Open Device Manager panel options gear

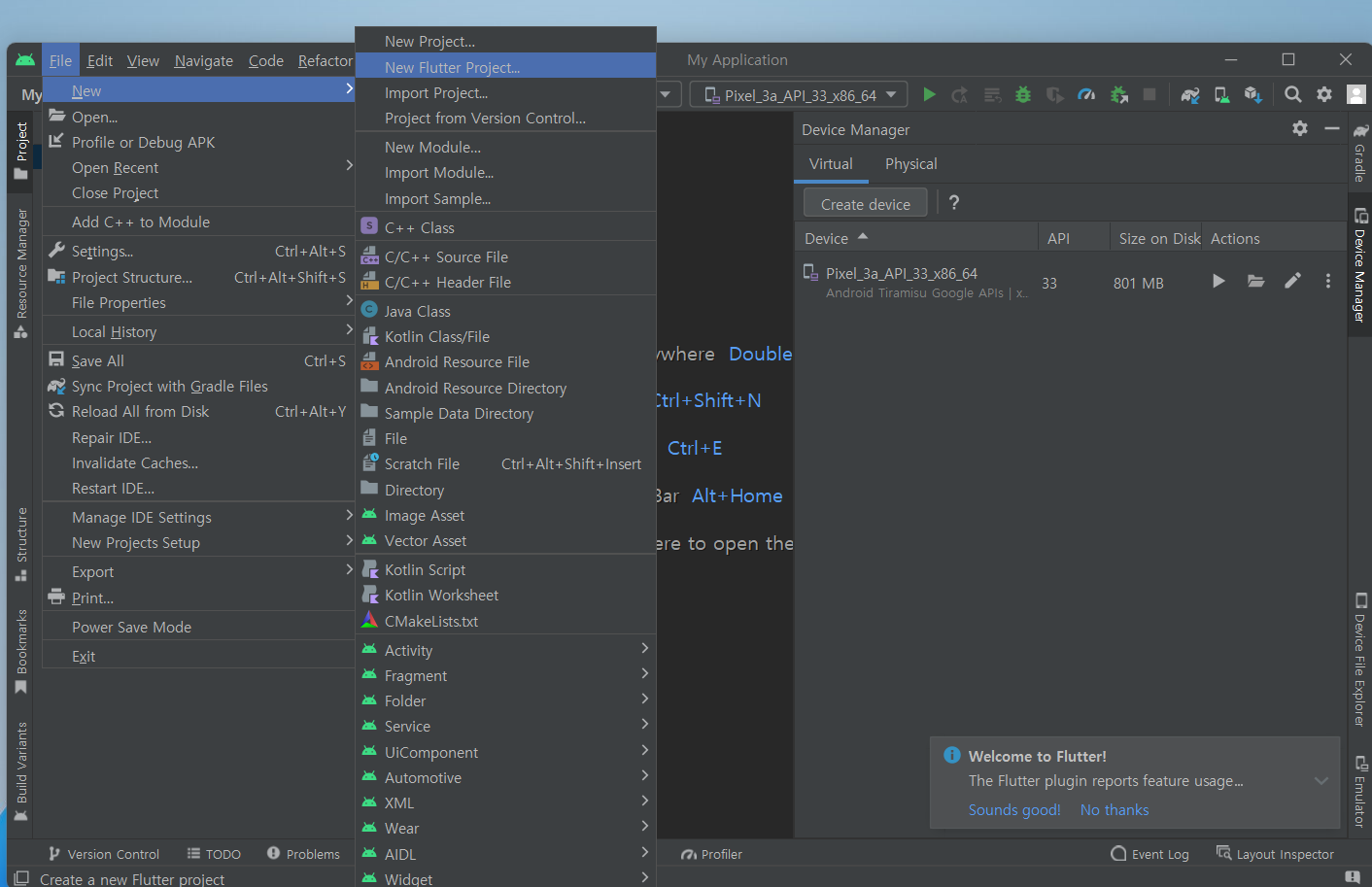click(x=1300, y=128)
